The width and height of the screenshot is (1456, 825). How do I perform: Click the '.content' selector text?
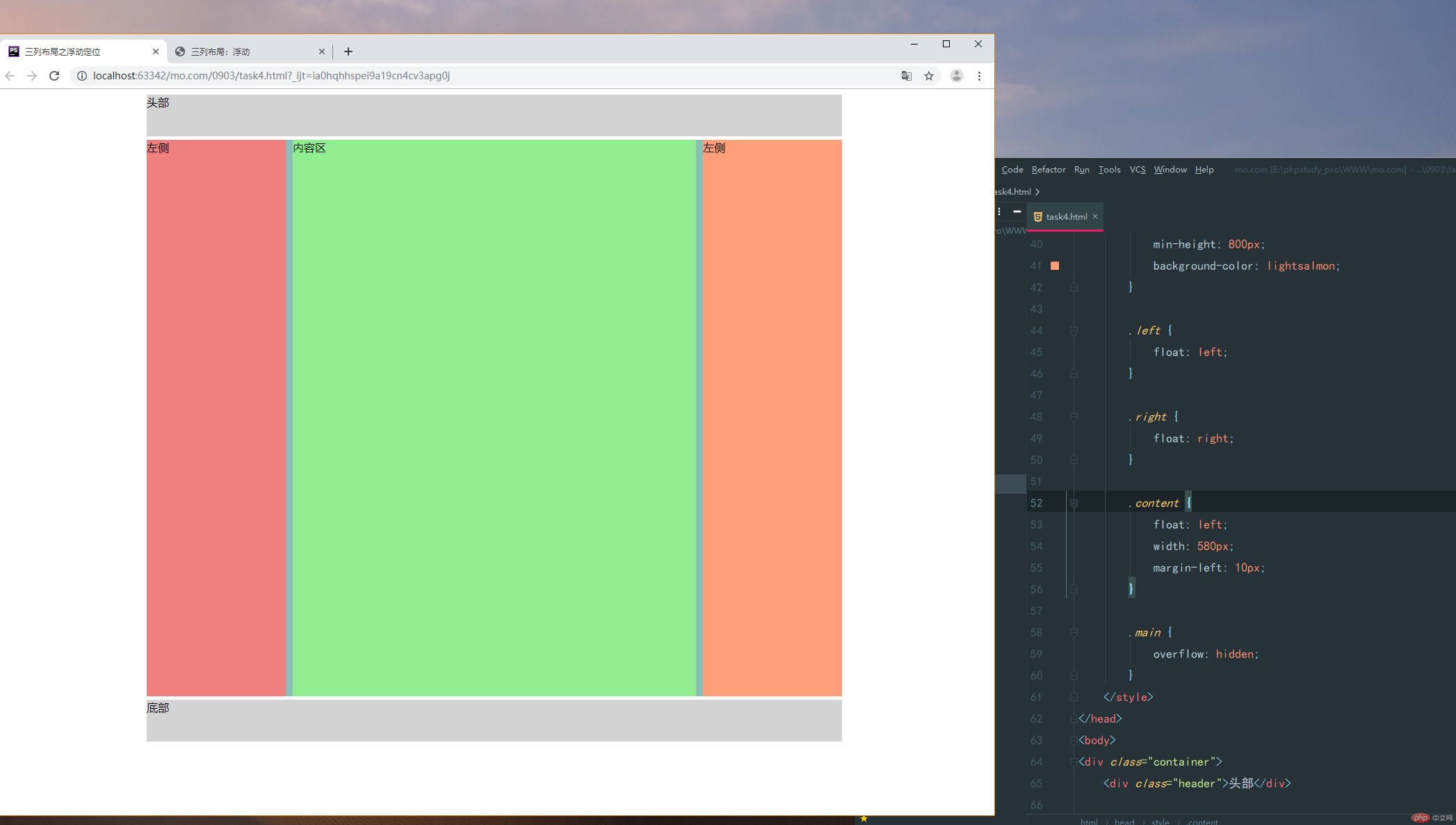click(1154, 503)
